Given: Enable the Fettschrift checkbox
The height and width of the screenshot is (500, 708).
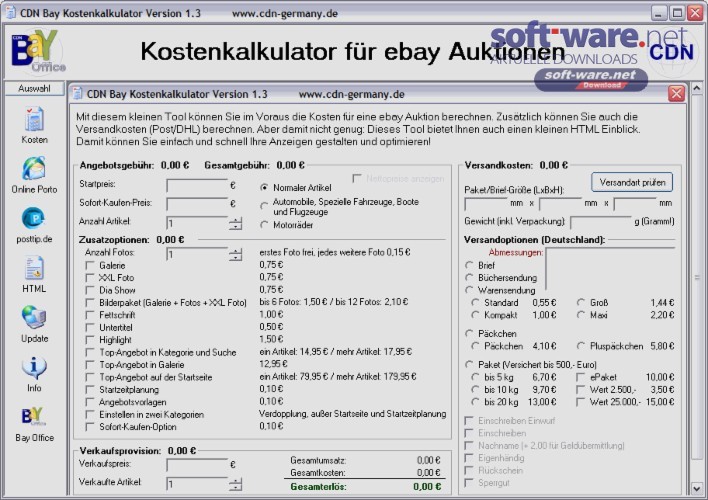Looking at the screenshot, I should (x=90, y=315).
